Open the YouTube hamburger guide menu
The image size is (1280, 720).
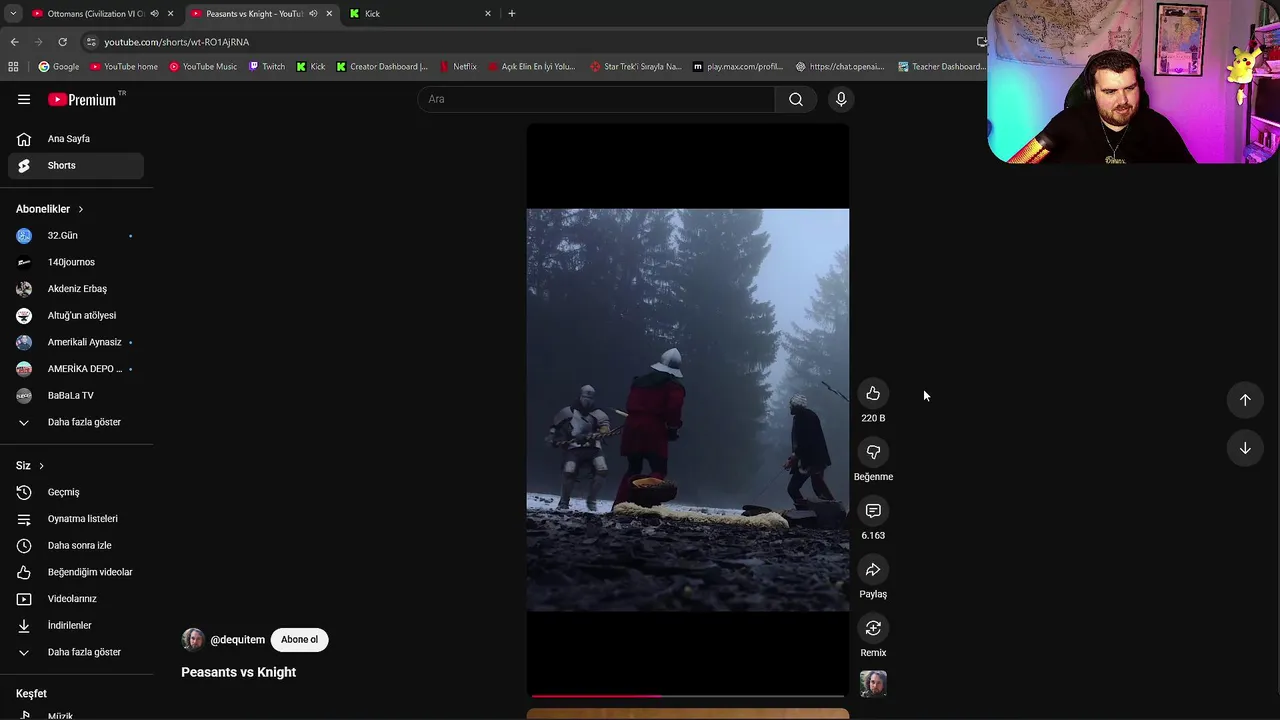24,99
